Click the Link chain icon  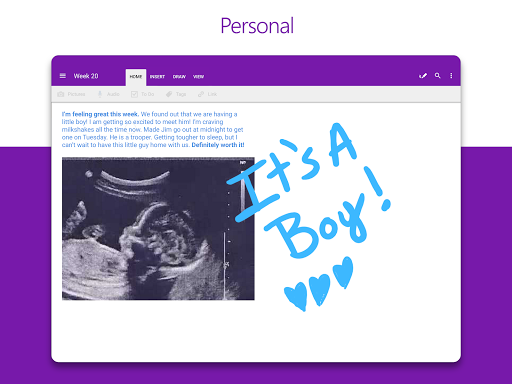click(x=201, y=94)
